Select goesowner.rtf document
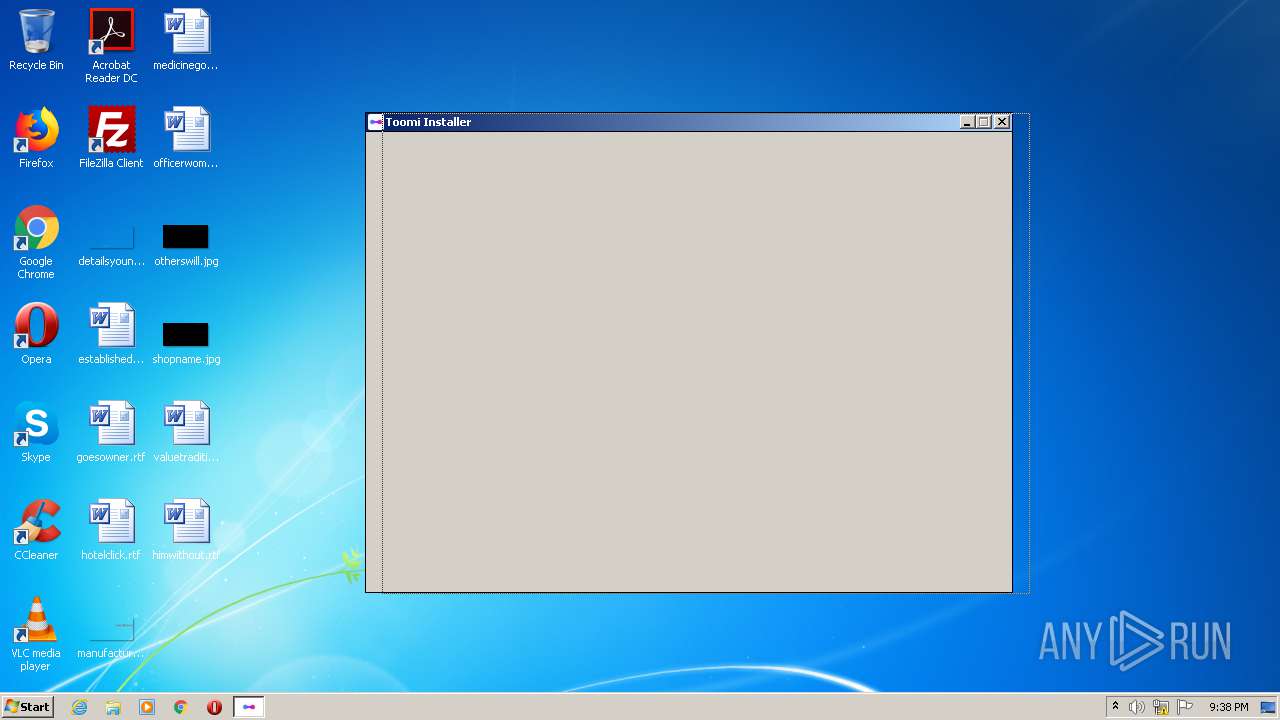The height and width of the screenshot is (720, 1280). (x=111, y=433)
